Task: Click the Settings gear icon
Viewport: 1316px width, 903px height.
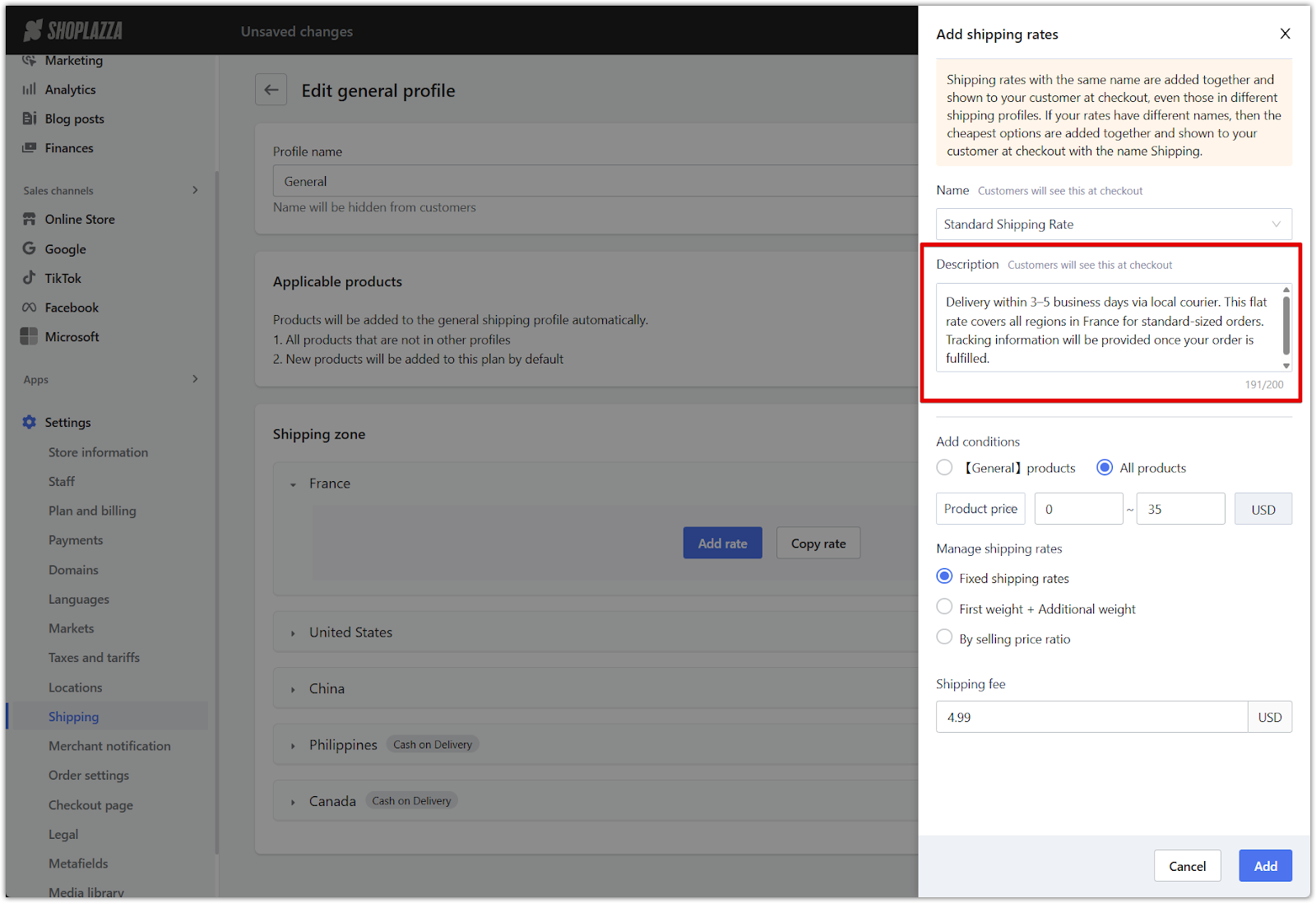Action: click(x=30, y=422)
